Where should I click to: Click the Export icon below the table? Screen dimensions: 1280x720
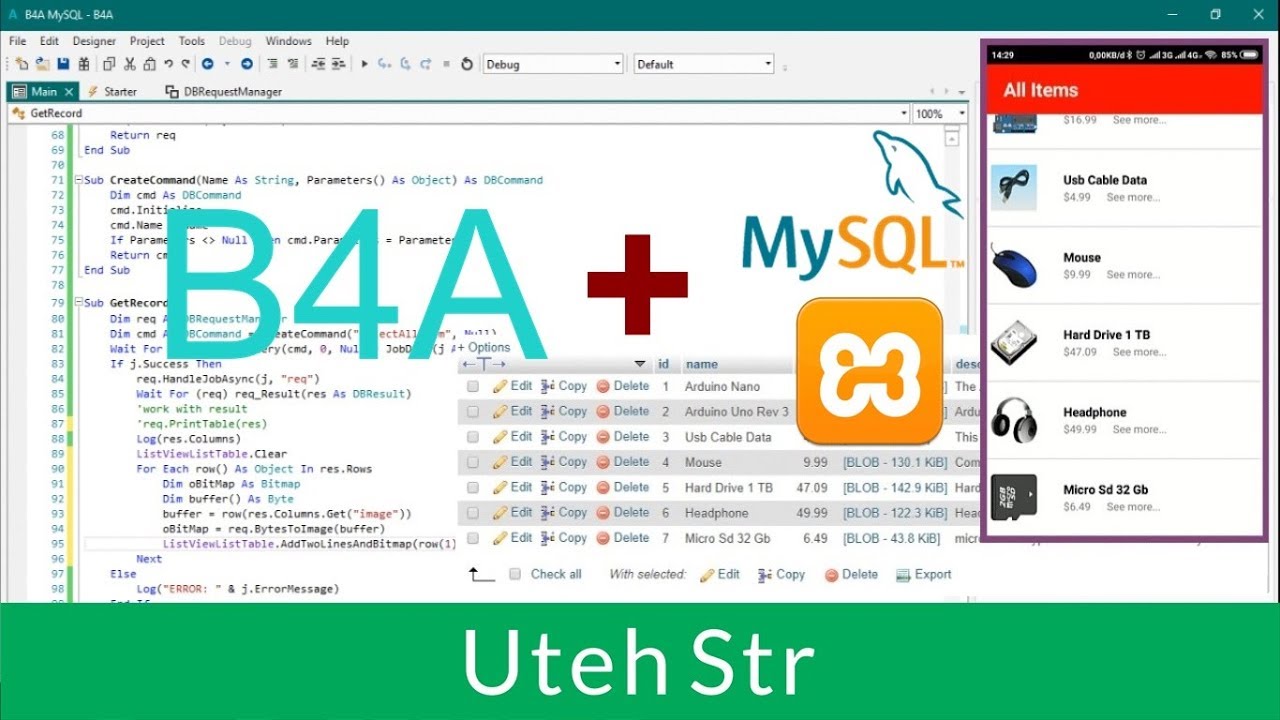[x=903, y=574]
